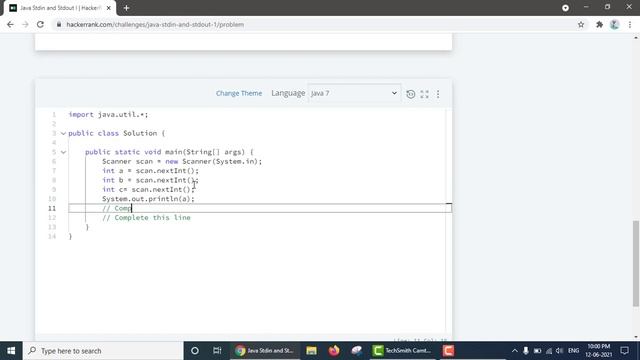Click the Chrome media control icon
Screen dimensions: 640x360
click(565, 8)
